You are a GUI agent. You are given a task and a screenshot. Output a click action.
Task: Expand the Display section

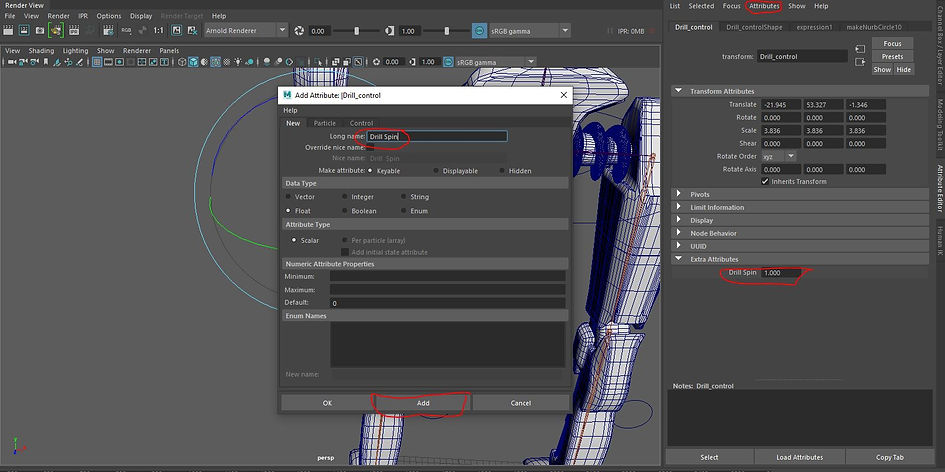coord(679,220)
